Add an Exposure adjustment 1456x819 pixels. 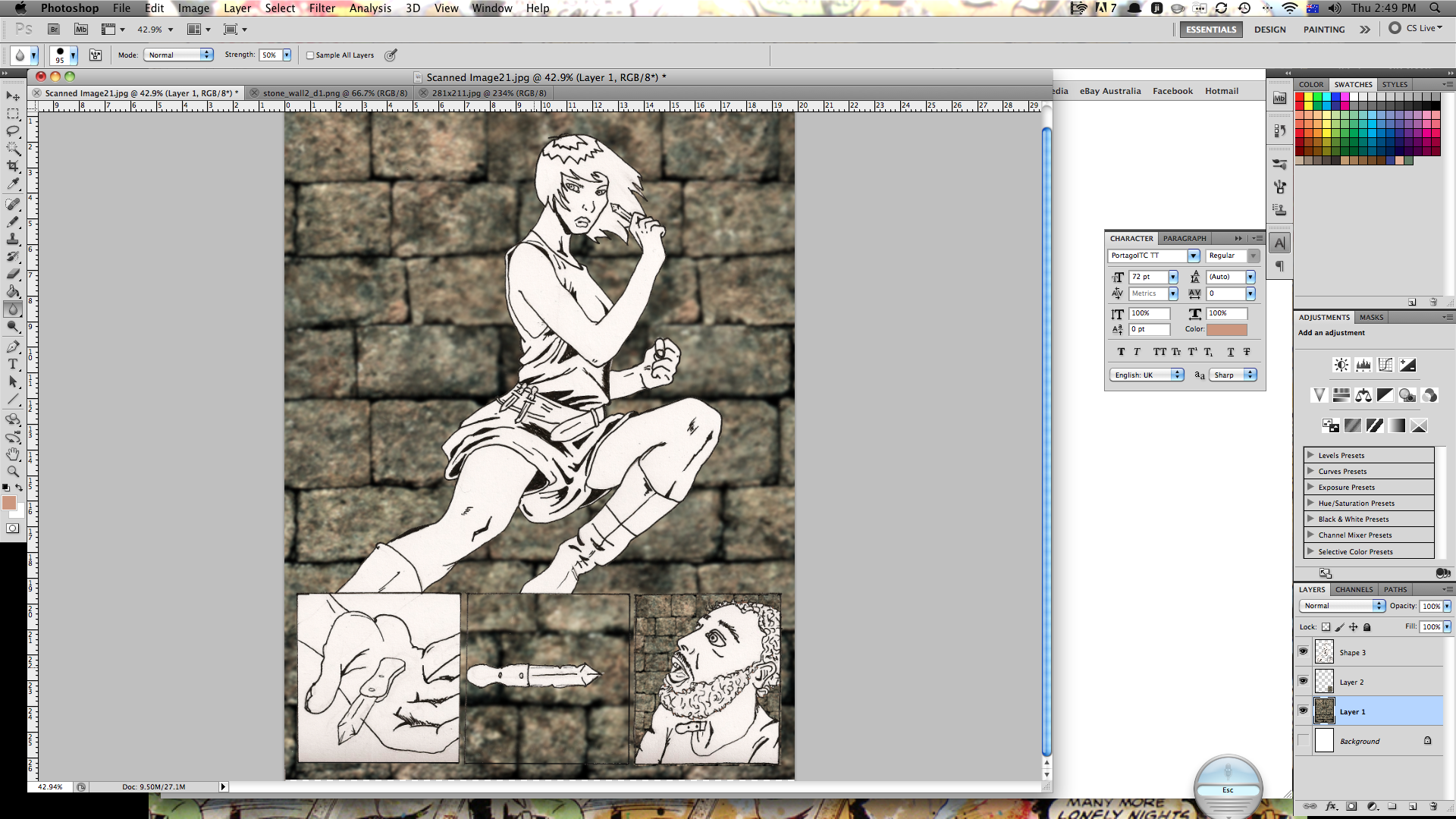point(1407,365)
